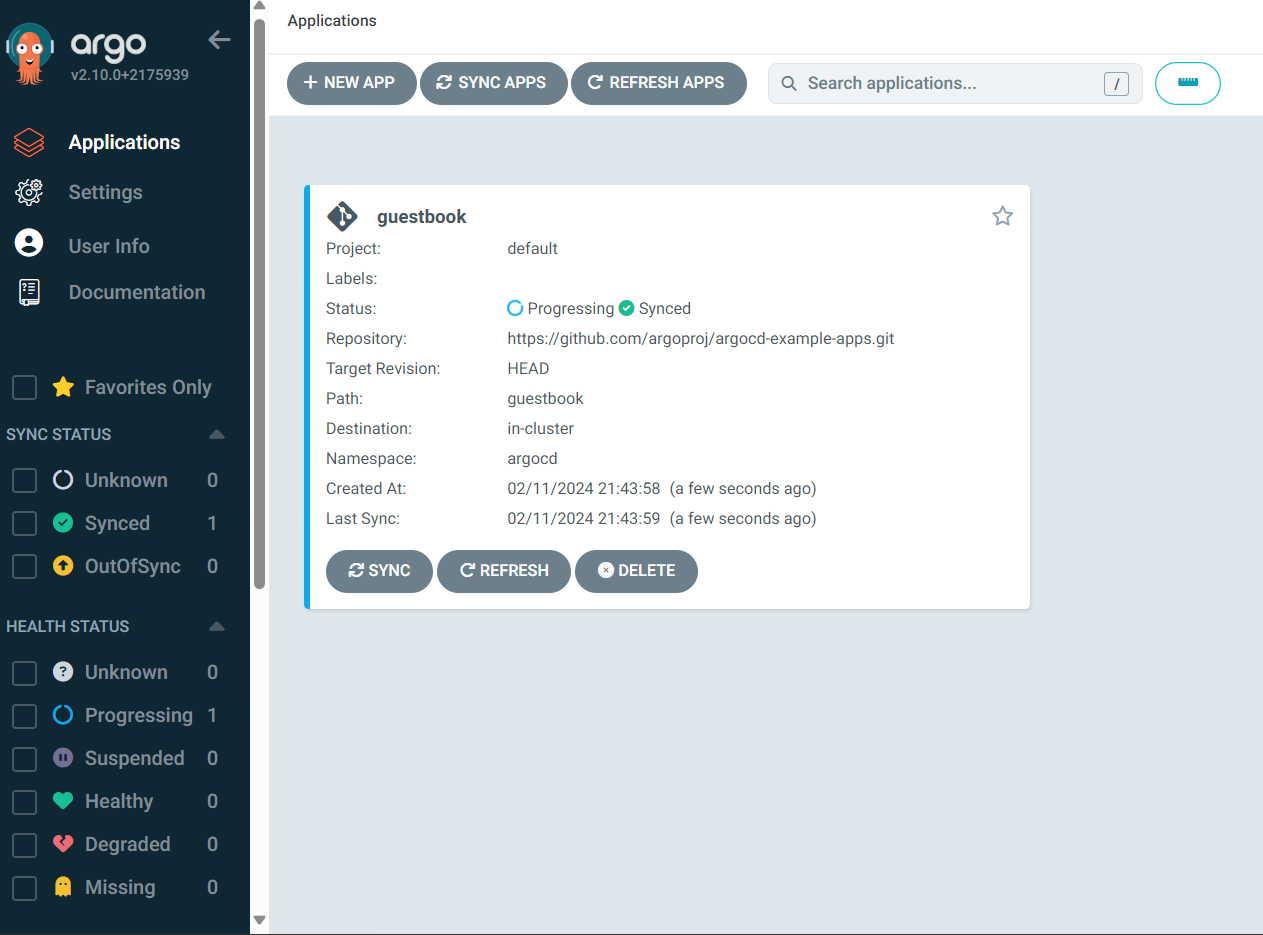
Task: Check the Healthy filter checkbox
Action: click(24, 802)
